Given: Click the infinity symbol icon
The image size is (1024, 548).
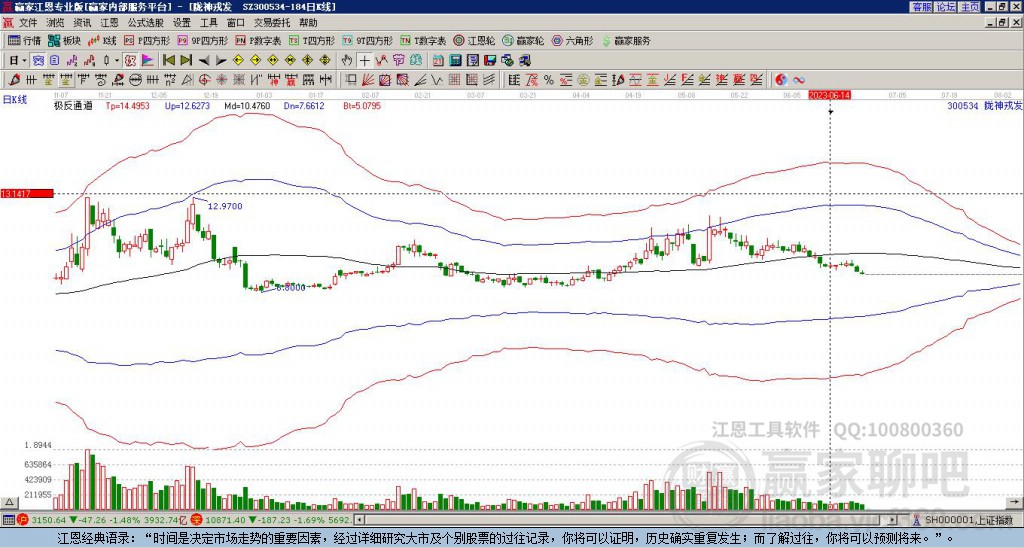Looking at the screenshot, I should [x=799, y=80].
